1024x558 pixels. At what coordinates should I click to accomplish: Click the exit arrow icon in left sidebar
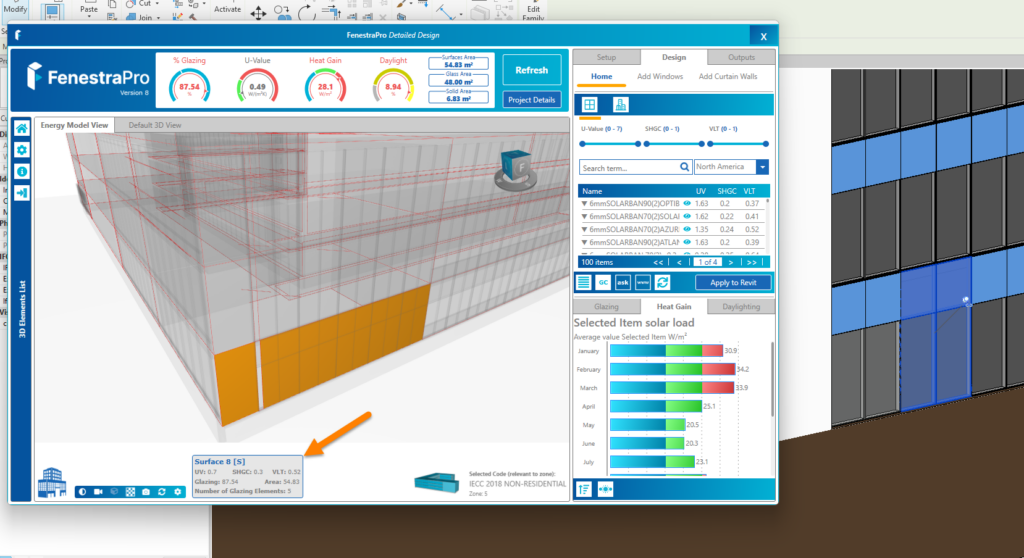(x=22, y=193)
